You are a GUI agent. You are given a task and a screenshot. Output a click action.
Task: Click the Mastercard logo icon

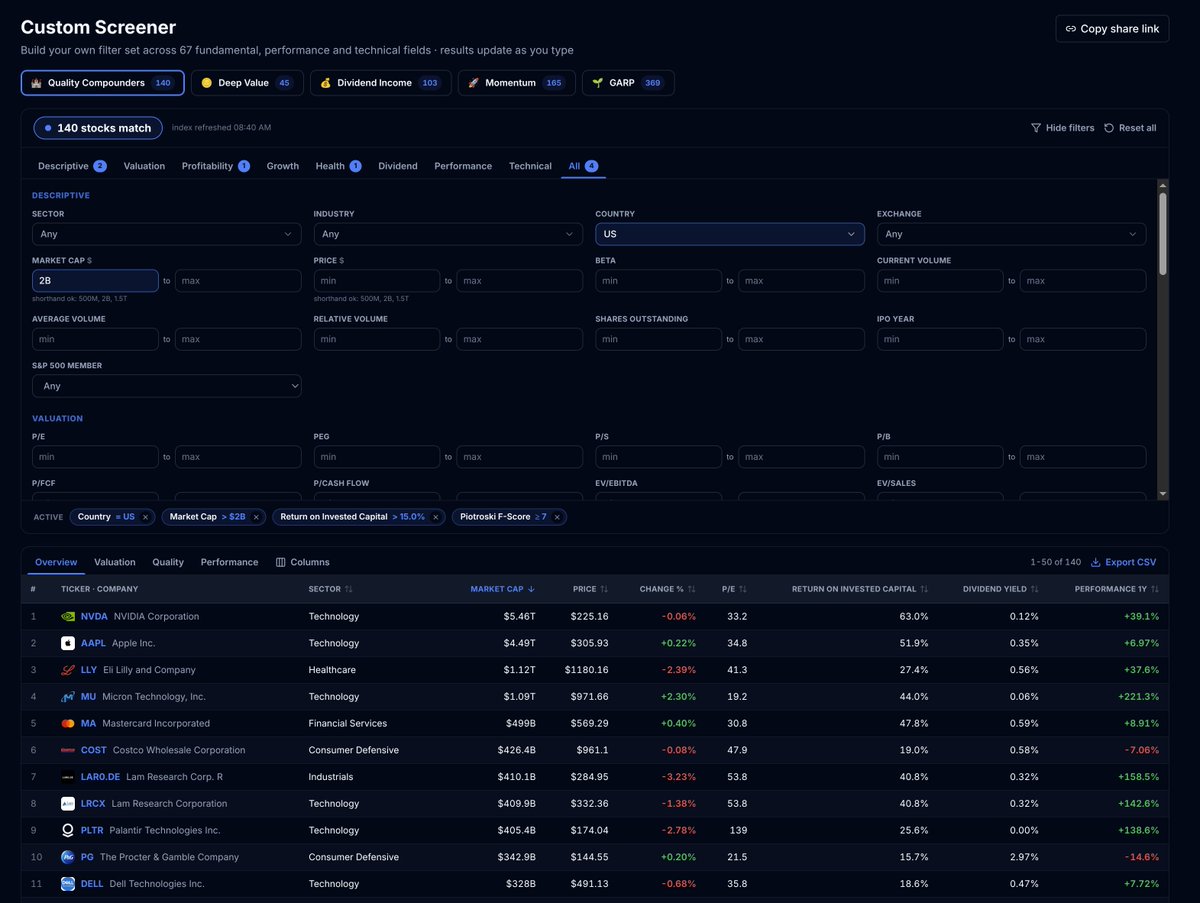point(68,723)
